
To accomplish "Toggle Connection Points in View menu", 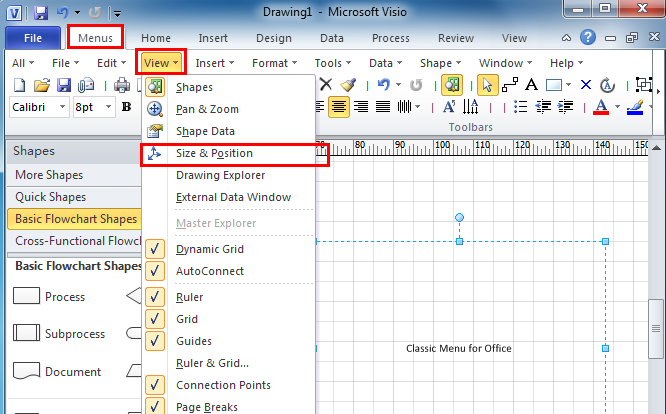I will tap(155, 385).
